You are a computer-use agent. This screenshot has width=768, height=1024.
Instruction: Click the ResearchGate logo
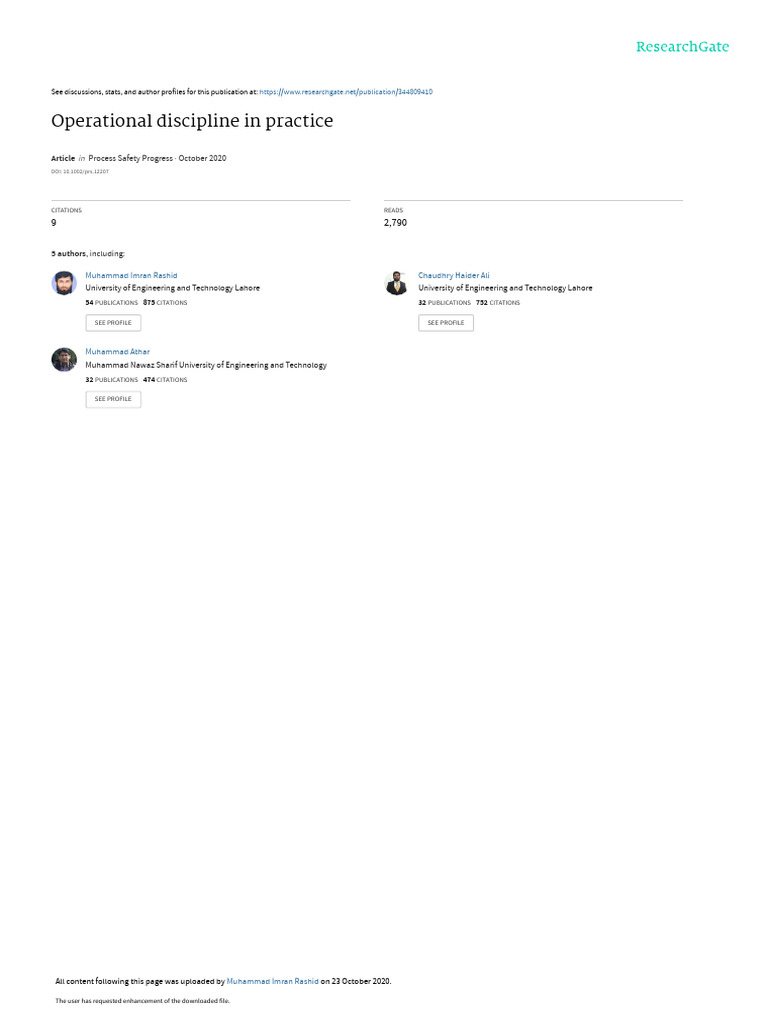click(682, 47)
